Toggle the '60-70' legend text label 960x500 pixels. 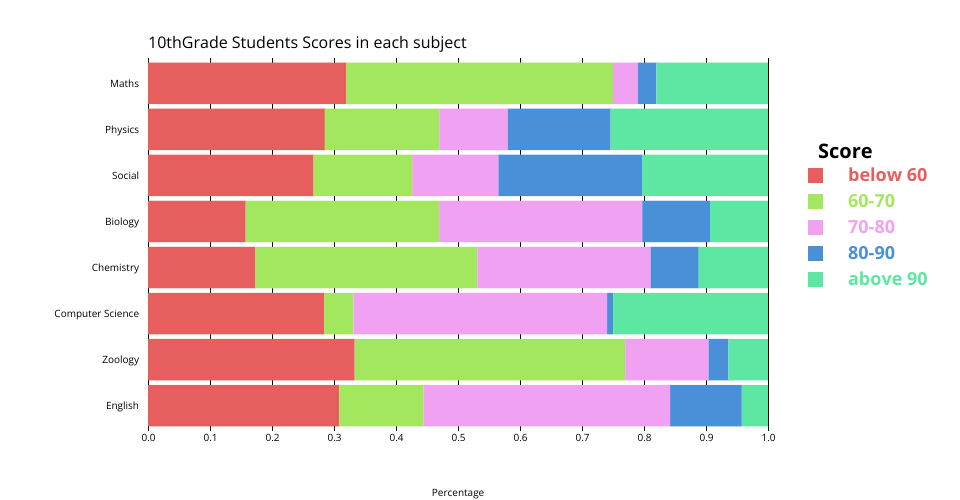[x=871, y=201]
